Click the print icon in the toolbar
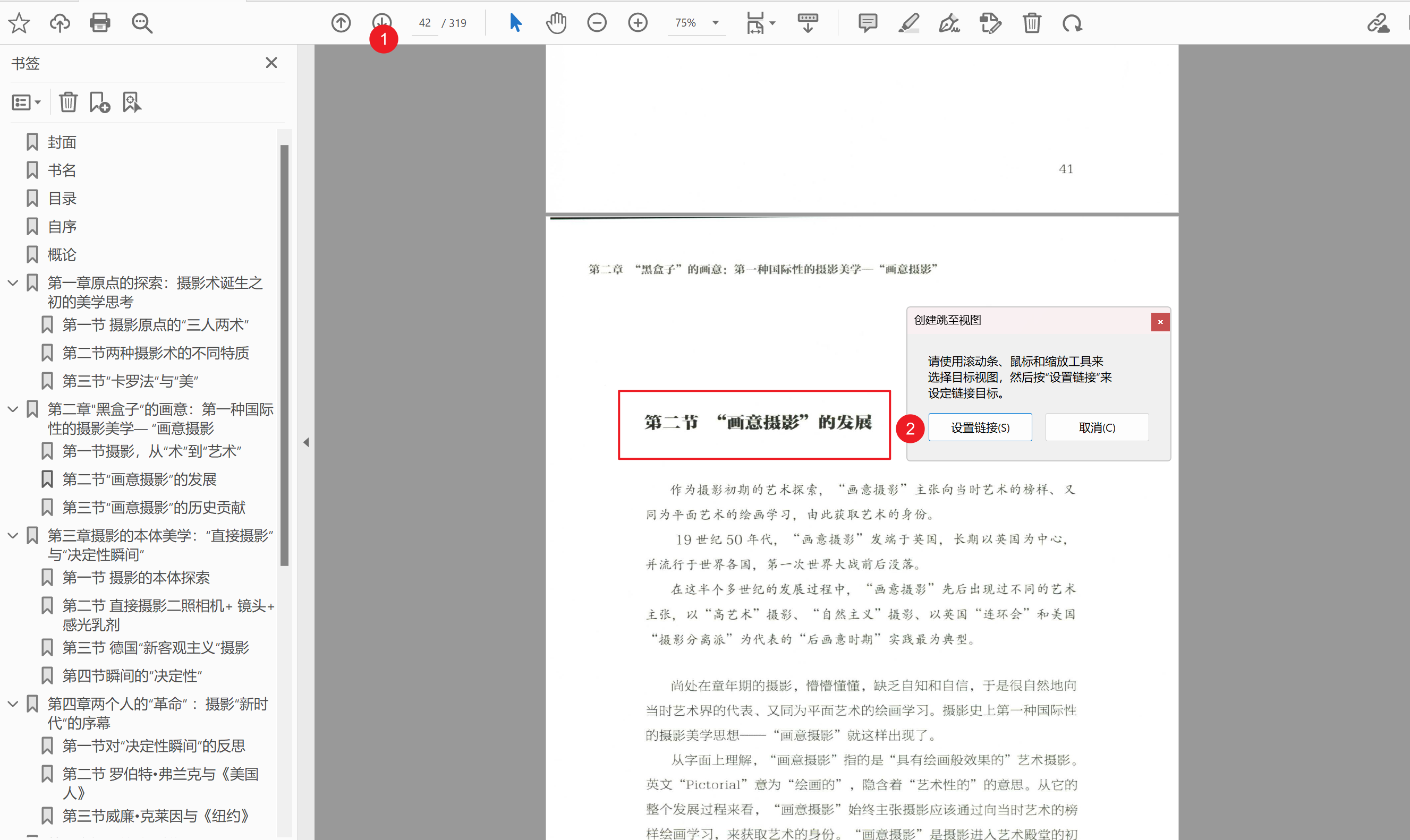Screen dimensions: 1410x840 (x=100, y=23)
